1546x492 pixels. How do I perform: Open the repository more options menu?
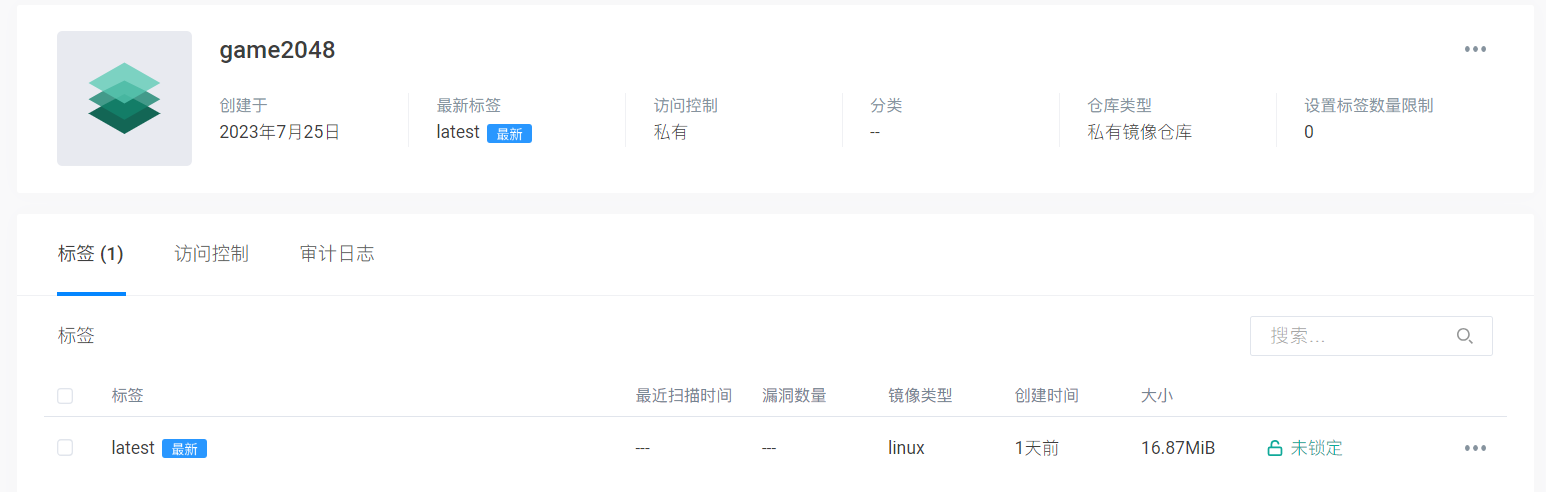(x=1475, y=49)
